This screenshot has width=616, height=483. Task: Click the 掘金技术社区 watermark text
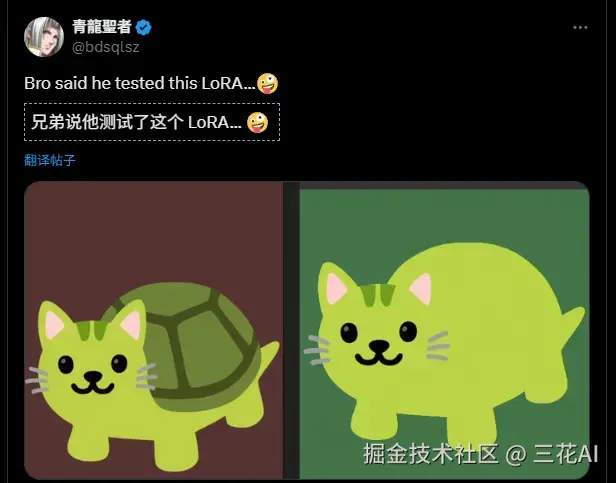tap(431, 454)
